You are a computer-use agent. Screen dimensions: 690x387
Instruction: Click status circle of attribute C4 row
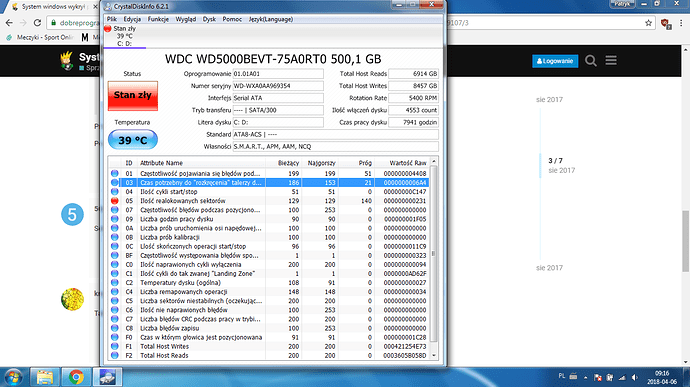tap(115, 292)
